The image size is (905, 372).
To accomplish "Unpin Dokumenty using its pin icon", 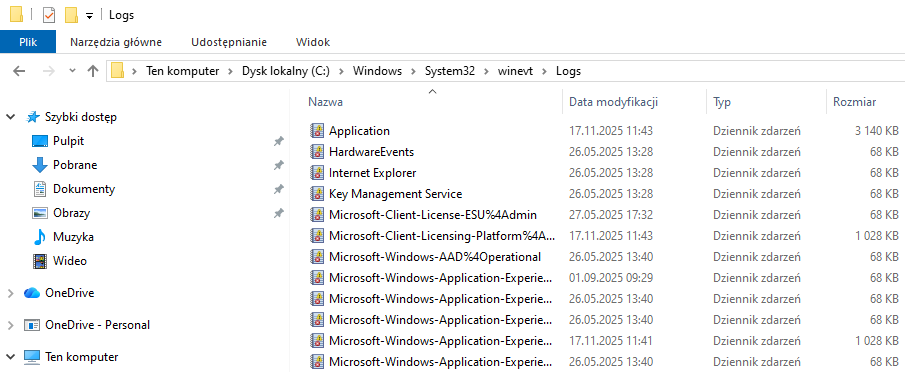I will [278, 189].
